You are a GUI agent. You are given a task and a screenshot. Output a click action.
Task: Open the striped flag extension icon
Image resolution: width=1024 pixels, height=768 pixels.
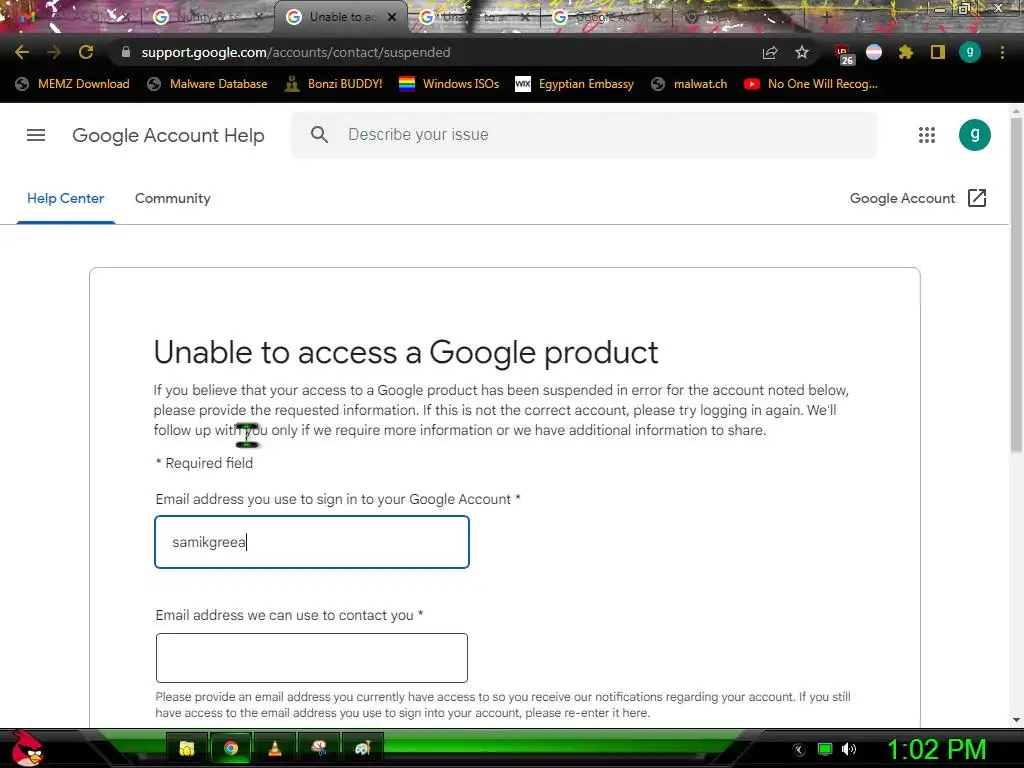click(874, 52)
